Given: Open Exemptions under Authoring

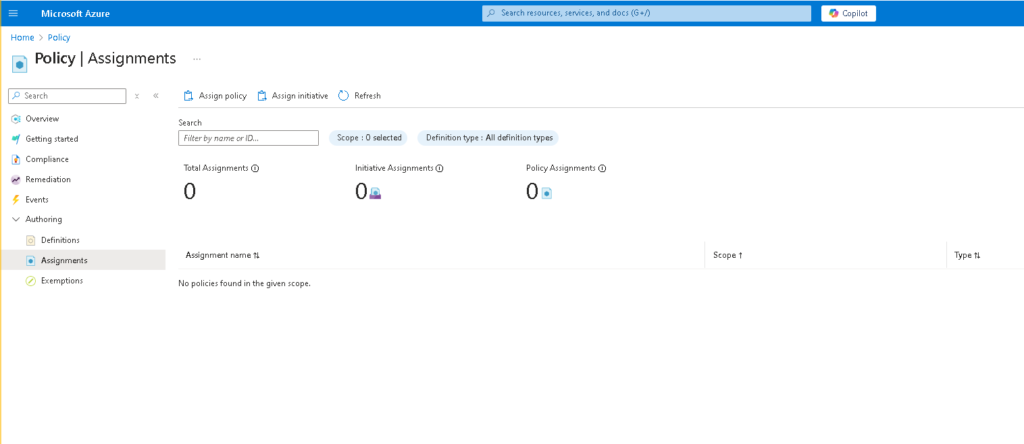Looking at the screenshot, I should click(x=62, y=281).
